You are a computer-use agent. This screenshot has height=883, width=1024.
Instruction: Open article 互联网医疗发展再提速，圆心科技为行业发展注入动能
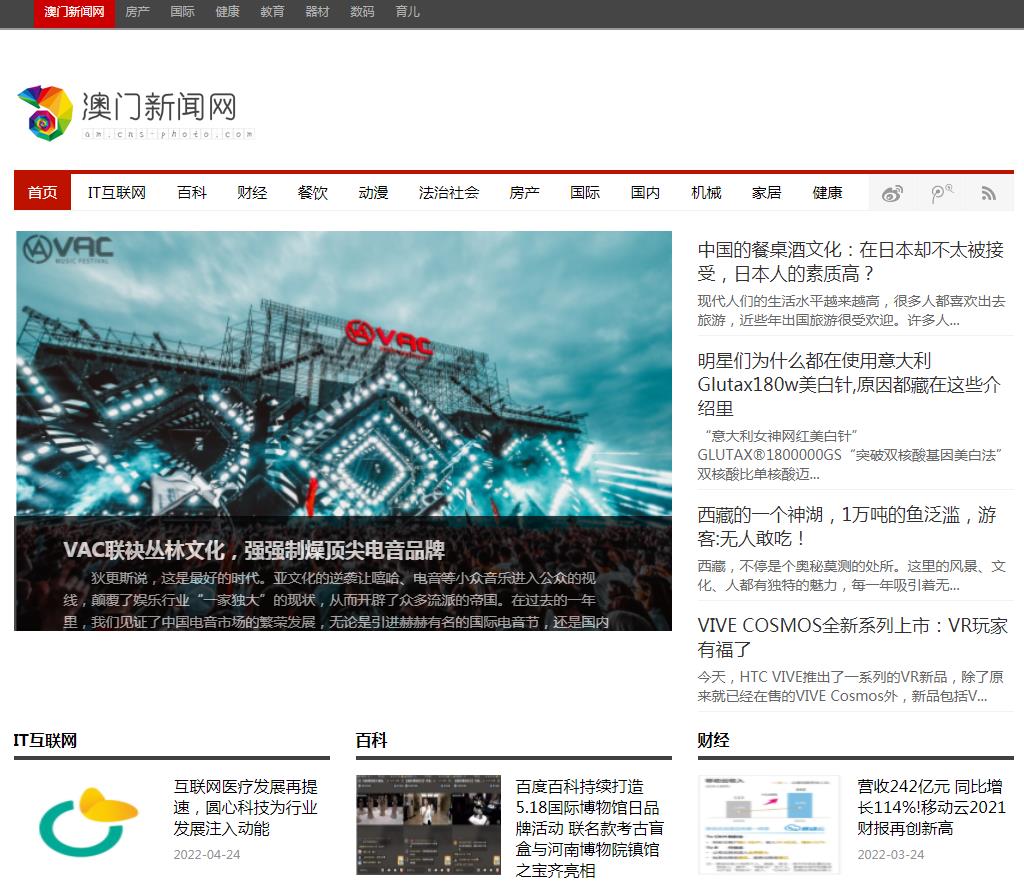(x=246, y=807)
